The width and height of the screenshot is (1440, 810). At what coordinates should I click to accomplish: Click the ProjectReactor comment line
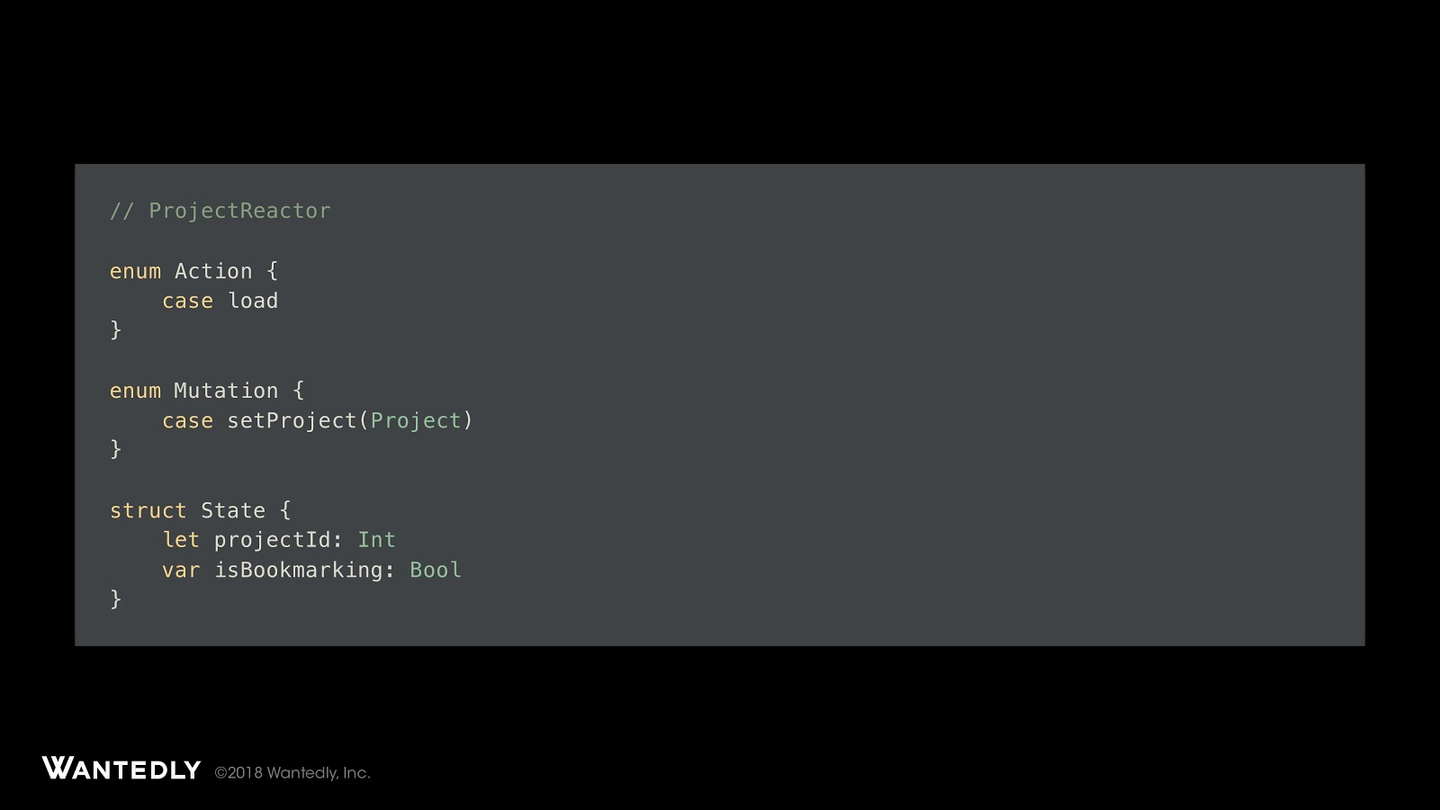pos(220,211)
